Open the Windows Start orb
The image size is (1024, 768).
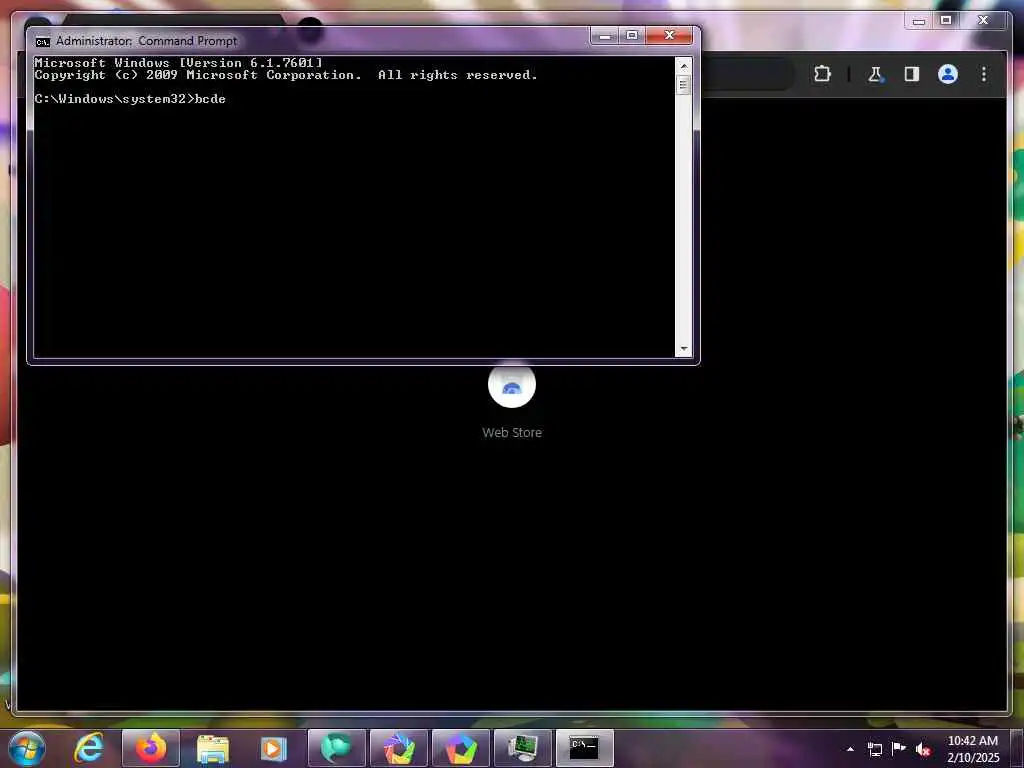pyautogui.click(x=27, y=748)
